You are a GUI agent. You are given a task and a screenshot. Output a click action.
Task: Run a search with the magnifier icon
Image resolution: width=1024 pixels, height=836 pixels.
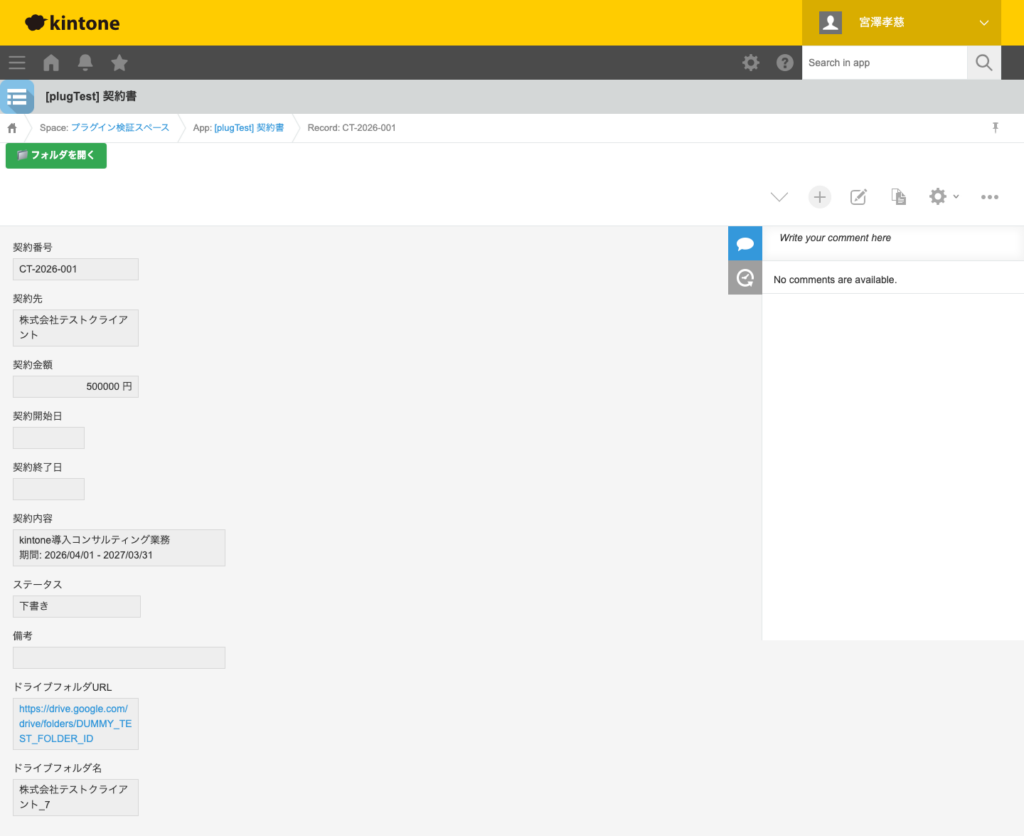983,62
